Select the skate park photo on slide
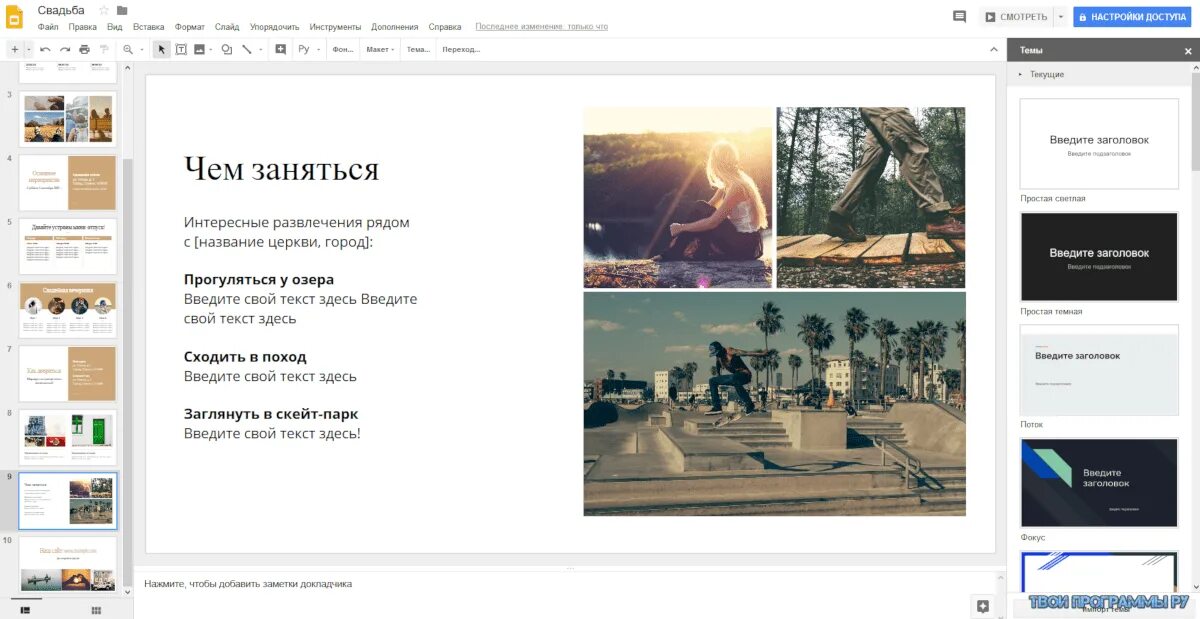 click(x=775, y=404)
